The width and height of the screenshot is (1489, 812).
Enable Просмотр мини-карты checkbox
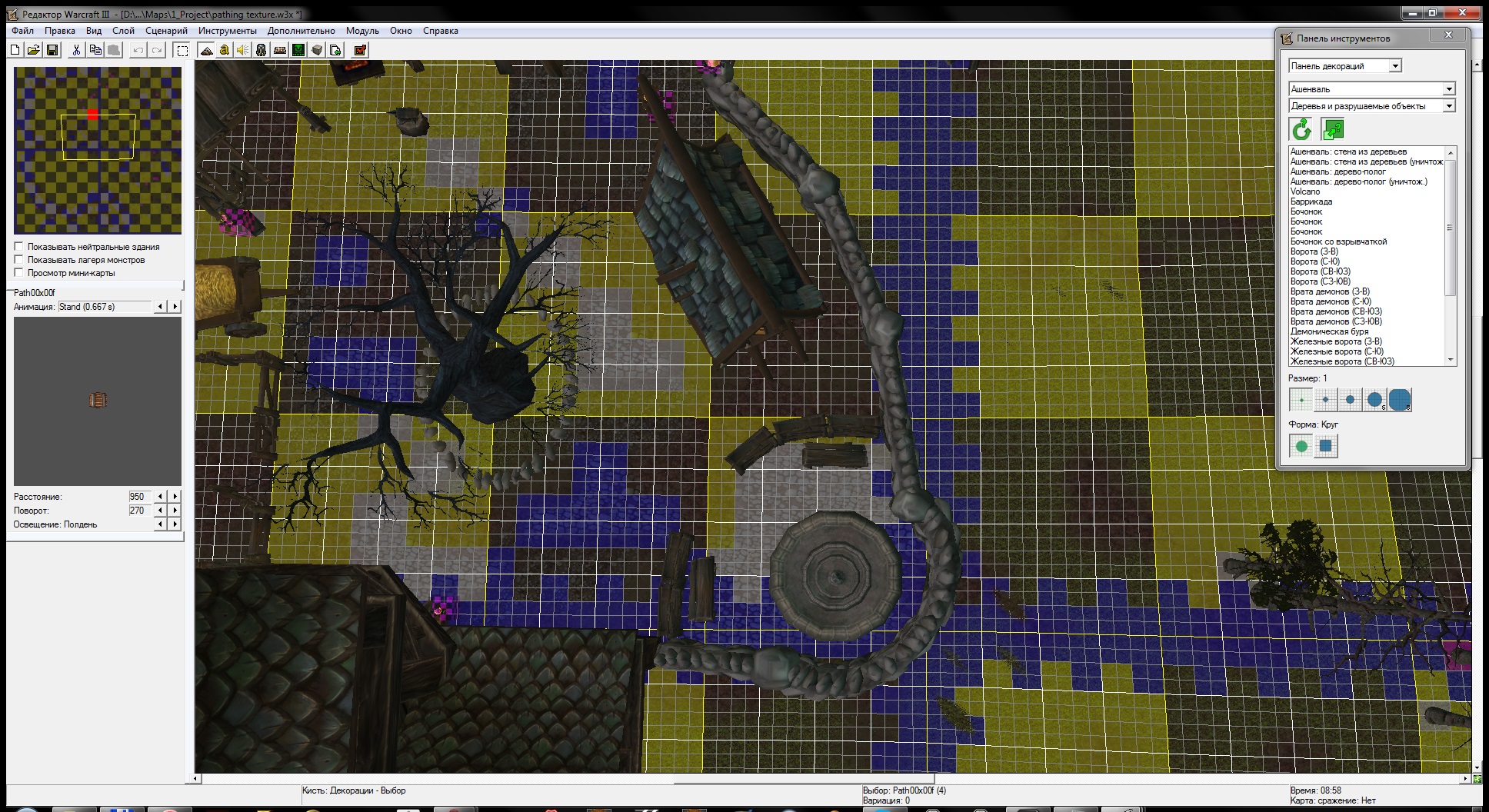18,273
